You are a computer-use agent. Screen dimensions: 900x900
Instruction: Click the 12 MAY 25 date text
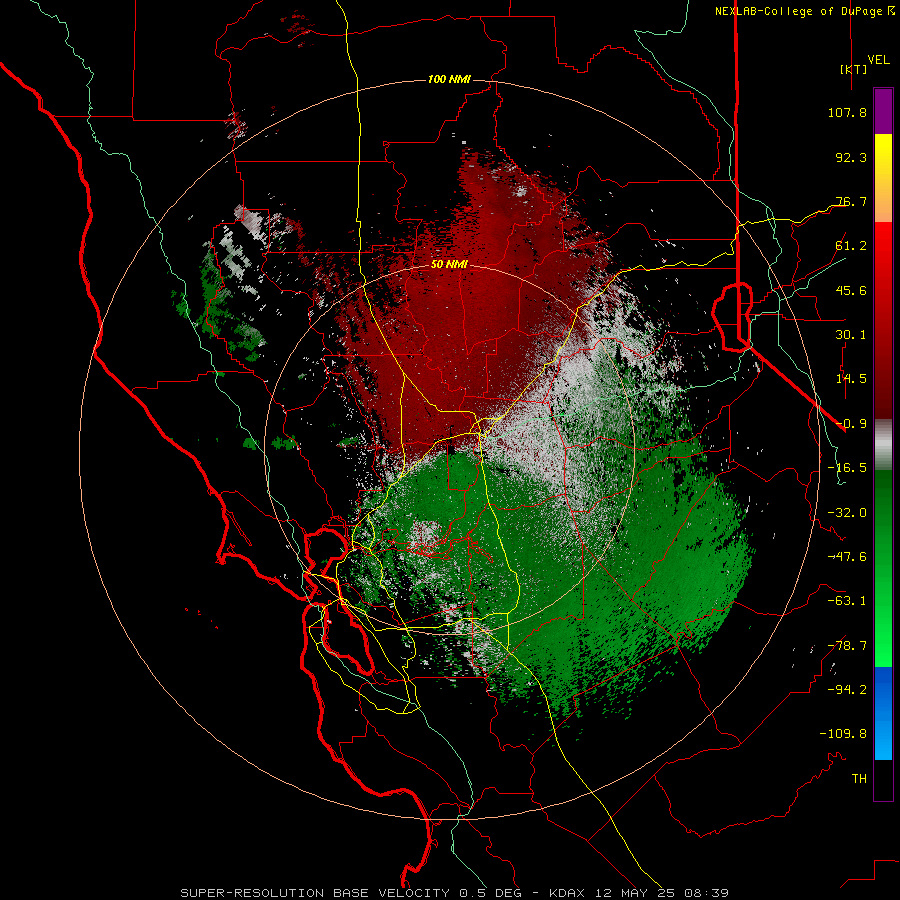click(633, 893)
